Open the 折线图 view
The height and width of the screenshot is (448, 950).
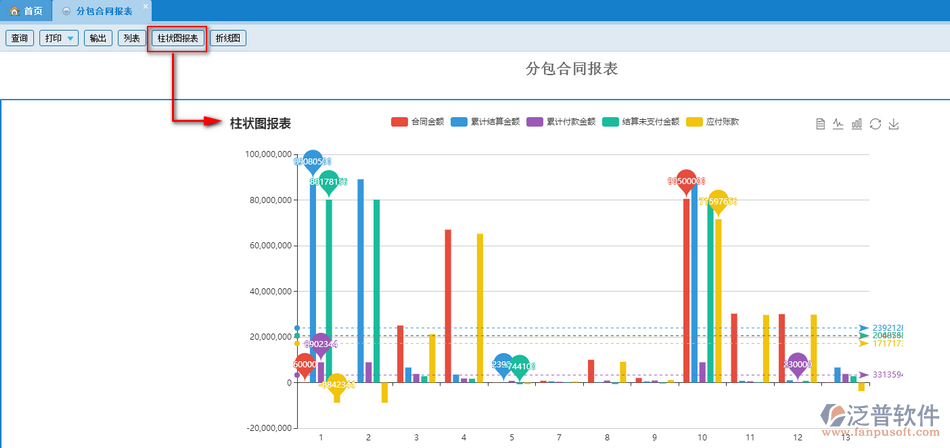click(228, 39)
